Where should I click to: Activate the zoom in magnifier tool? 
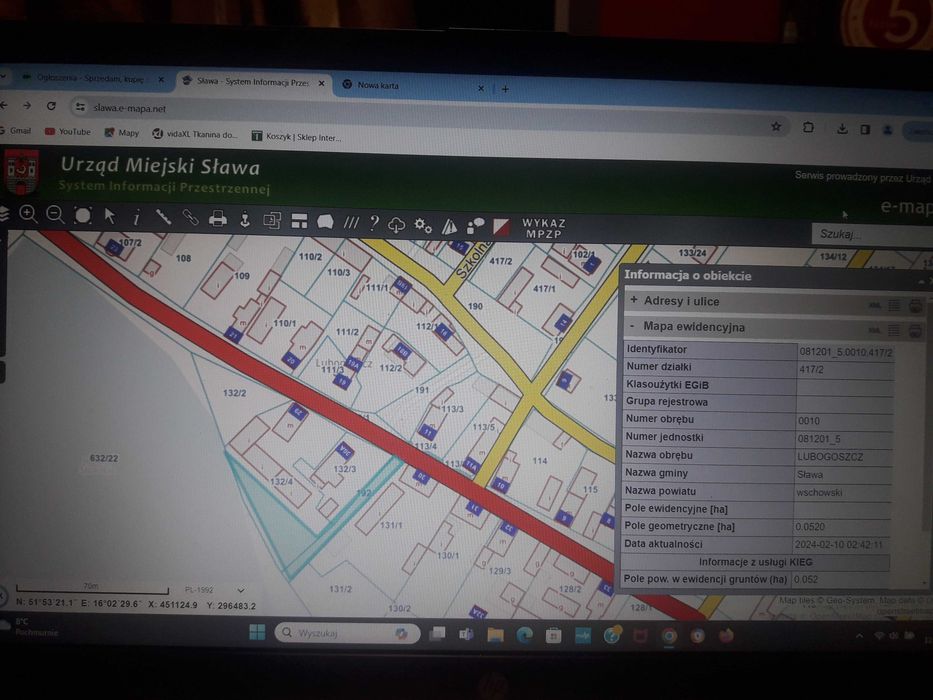click(x=28, y=214)
